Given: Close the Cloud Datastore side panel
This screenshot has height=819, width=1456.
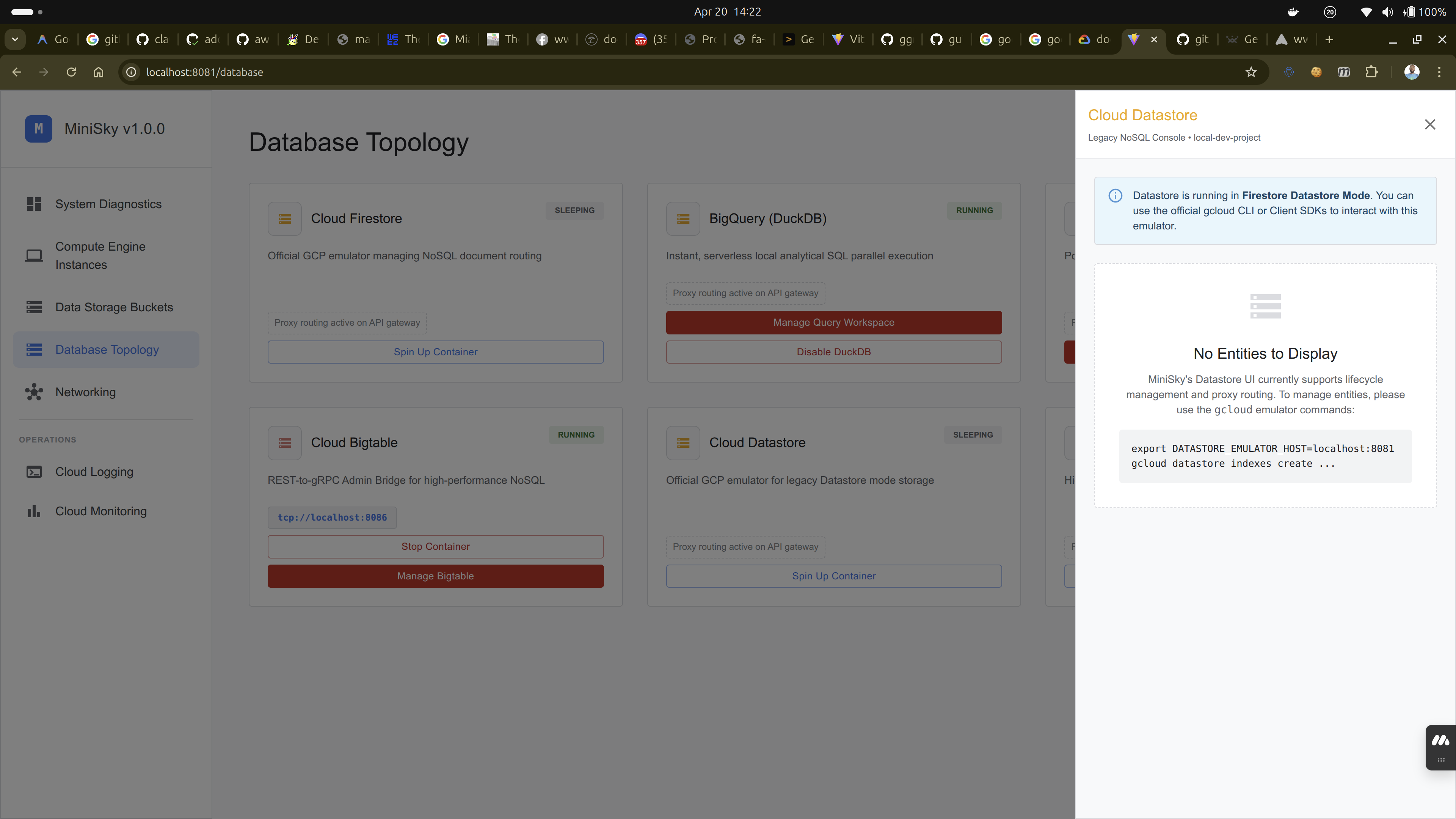Looking at the screenshot, I should pos(1429,124).
